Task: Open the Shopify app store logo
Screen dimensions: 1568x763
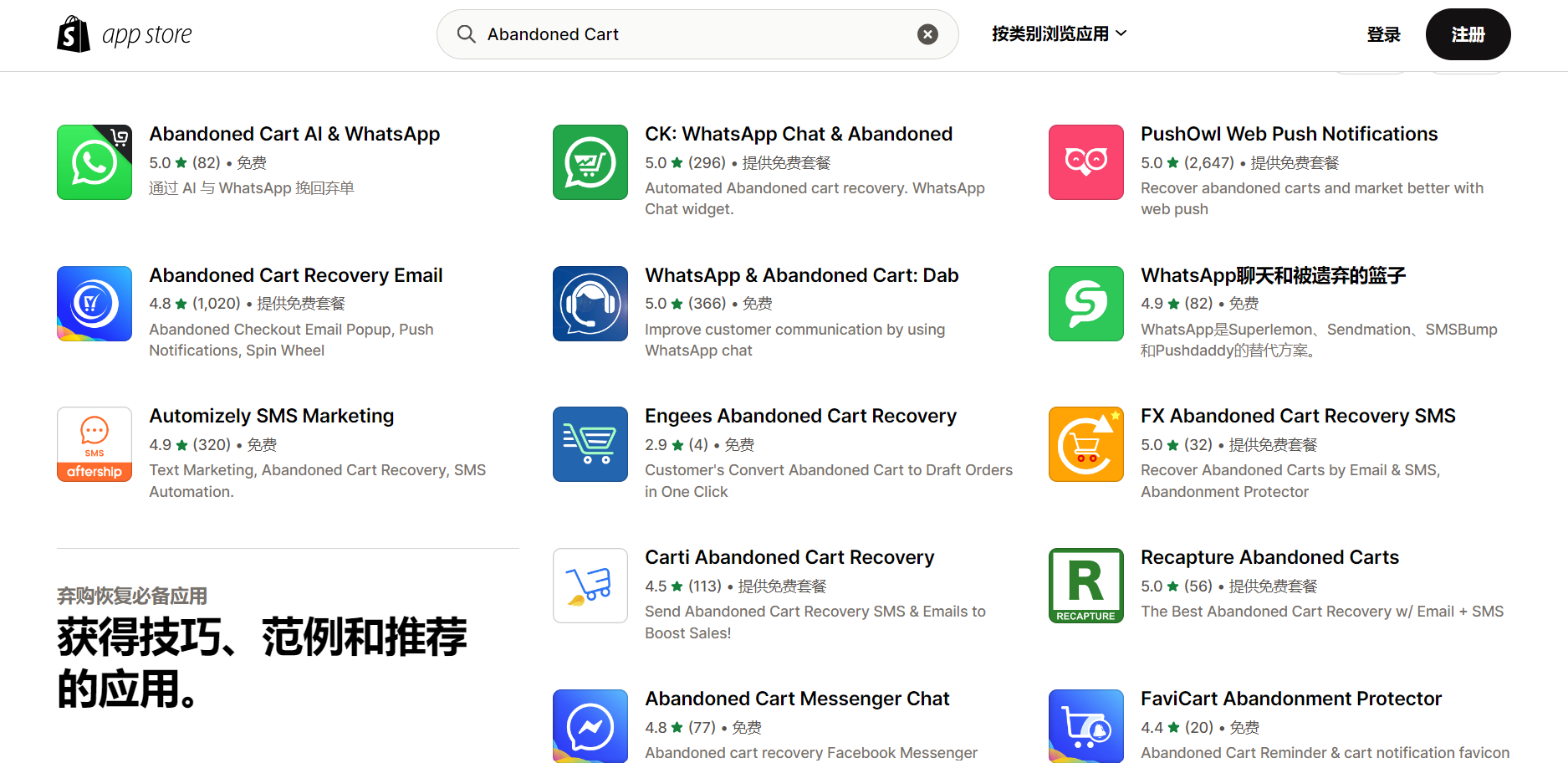Action: tap(125, 34)
